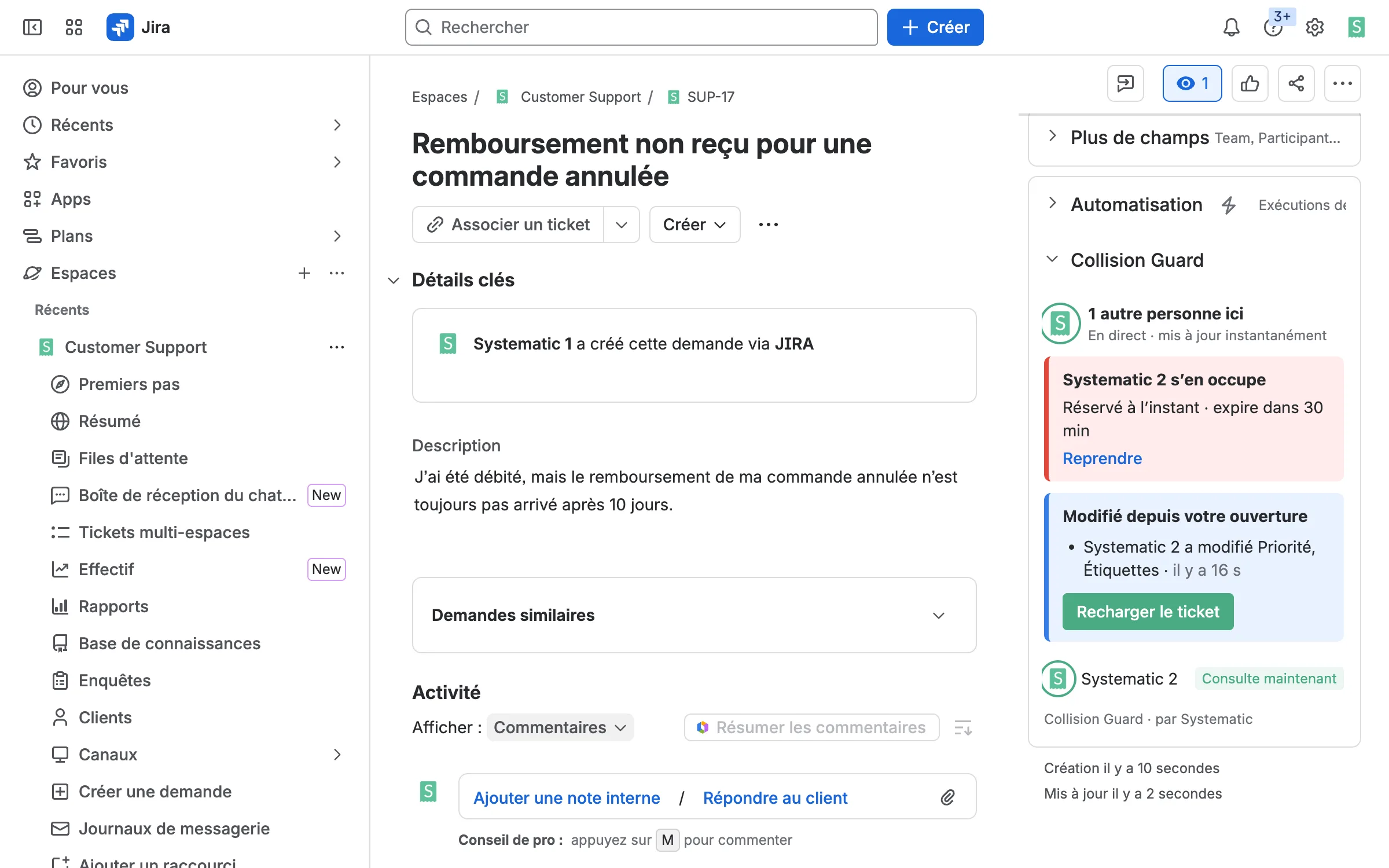Click the Associer un ticket button
1389x868 pixels.
(508, 225)
